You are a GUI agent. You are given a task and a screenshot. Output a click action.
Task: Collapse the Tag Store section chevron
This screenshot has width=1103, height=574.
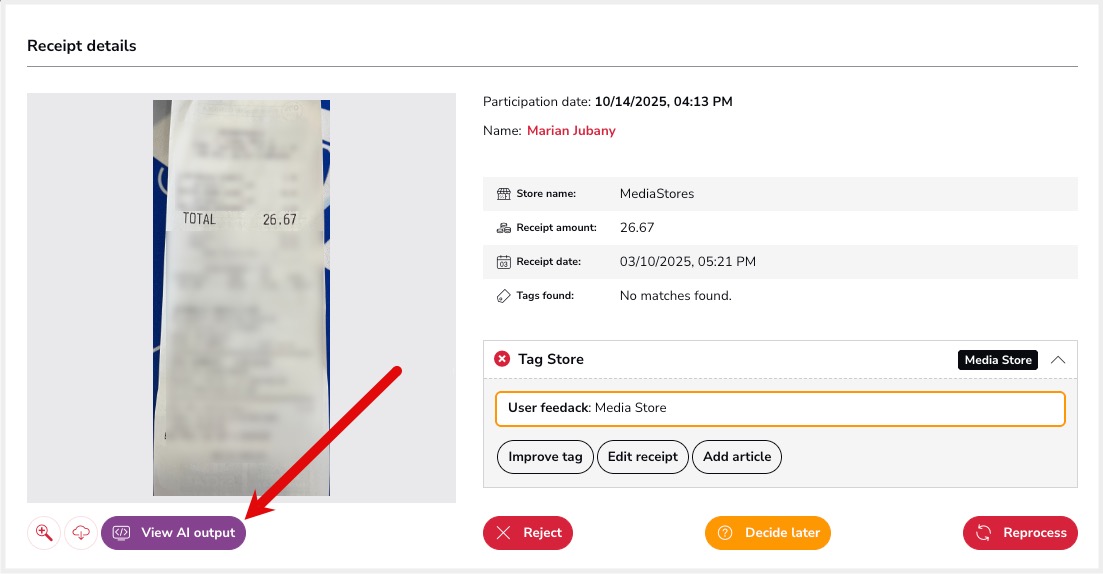click(x=1058, y=360)
